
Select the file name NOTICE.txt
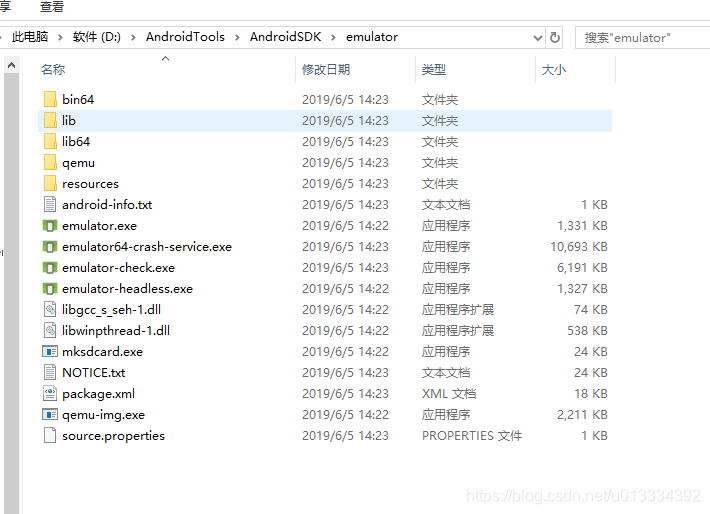(x=93, y=373)
